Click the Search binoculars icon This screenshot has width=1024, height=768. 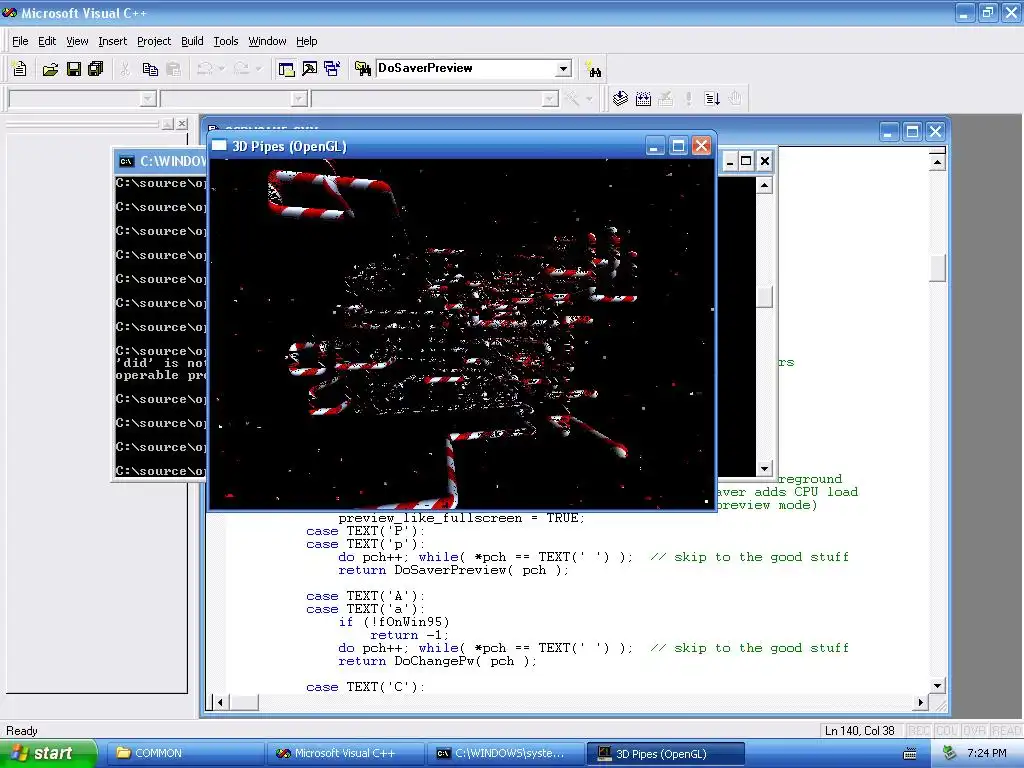[594, 69]
